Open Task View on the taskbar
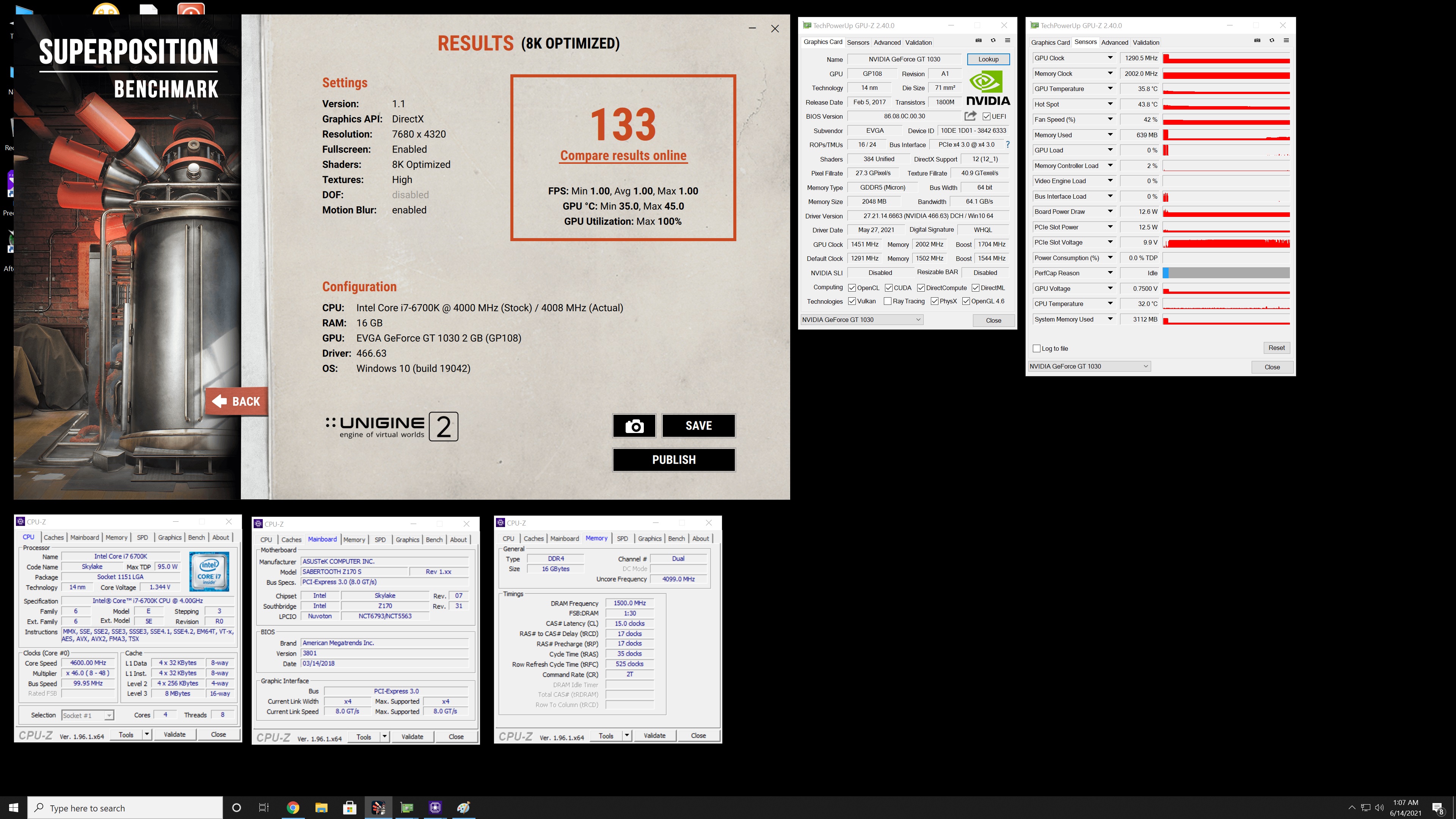The width and height of the screenshot is (1456, 819). [x=264, y=808]
